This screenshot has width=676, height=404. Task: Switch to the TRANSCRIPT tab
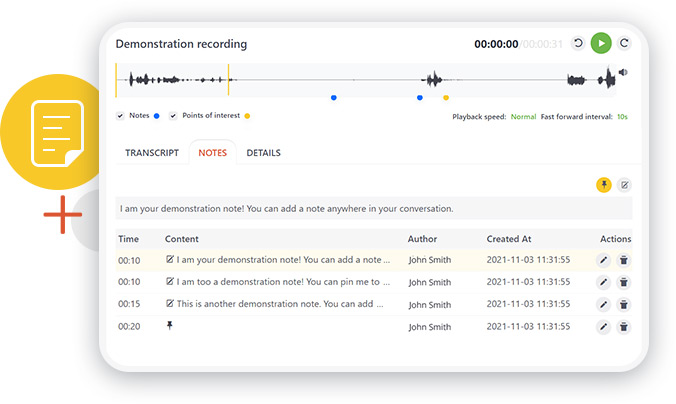pyautogui.click(x=152, y=153)
